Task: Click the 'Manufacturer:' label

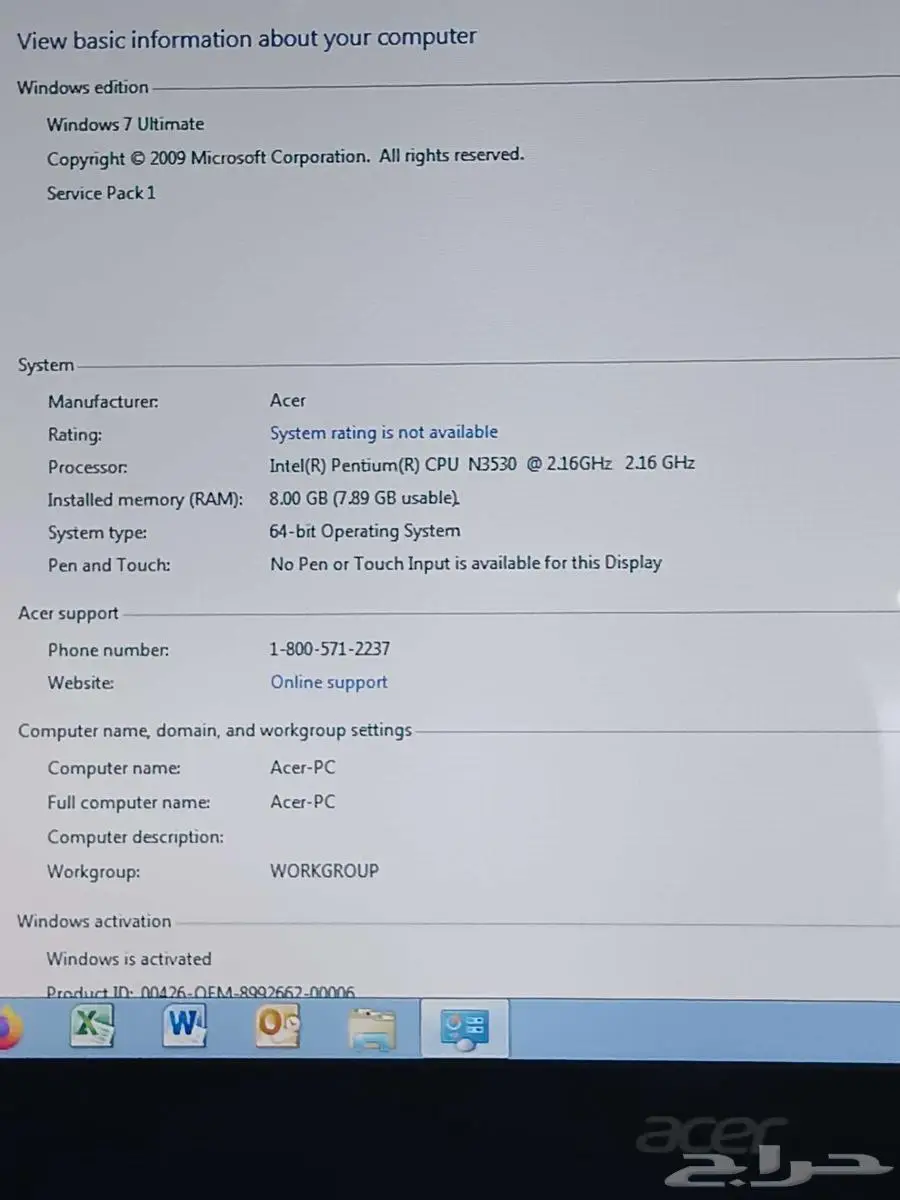Action: point(103,402)
